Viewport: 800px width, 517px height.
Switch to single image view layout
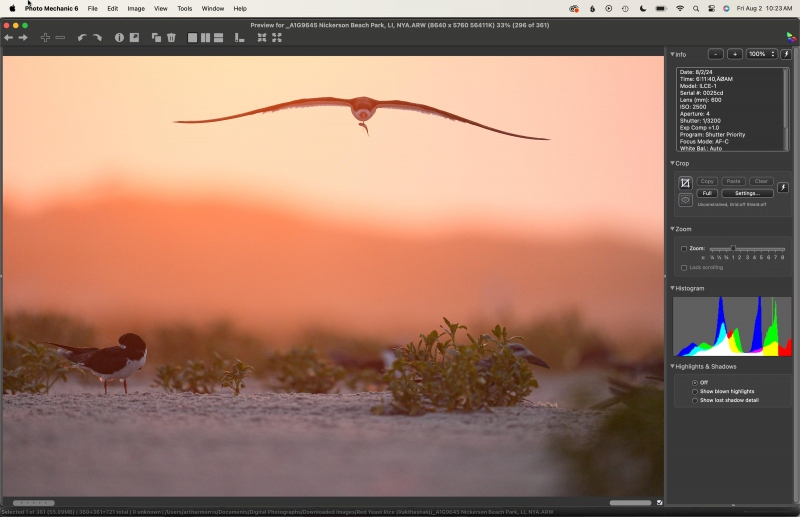[x=192, y=38]
